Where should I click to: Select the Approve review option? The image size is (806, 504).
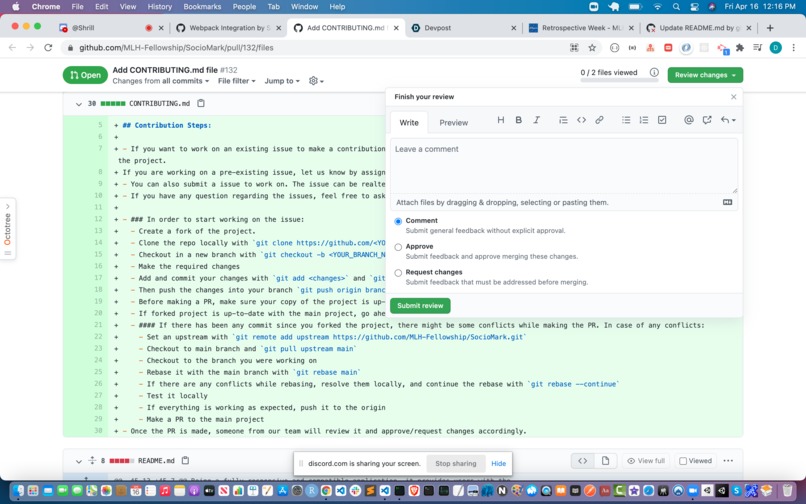[398, 247]
